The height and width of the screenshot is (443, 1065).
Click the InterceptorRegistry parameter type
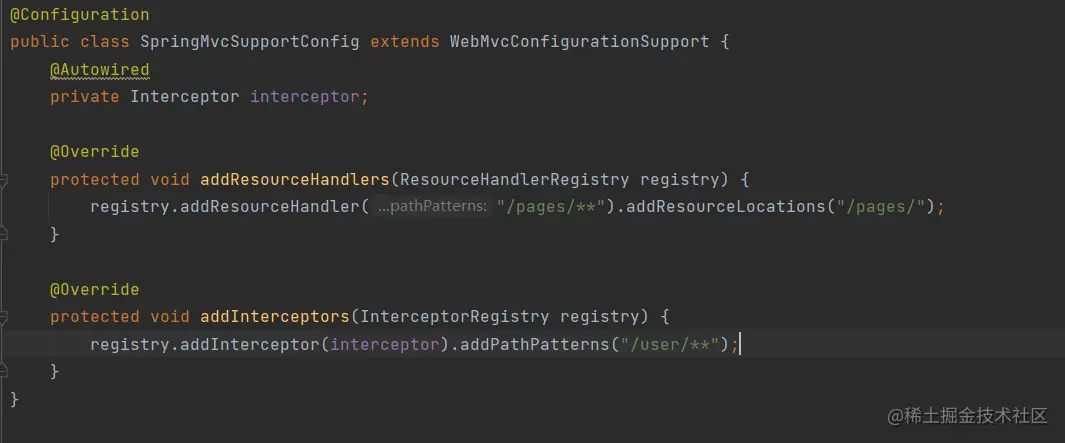tap(454, 317)
